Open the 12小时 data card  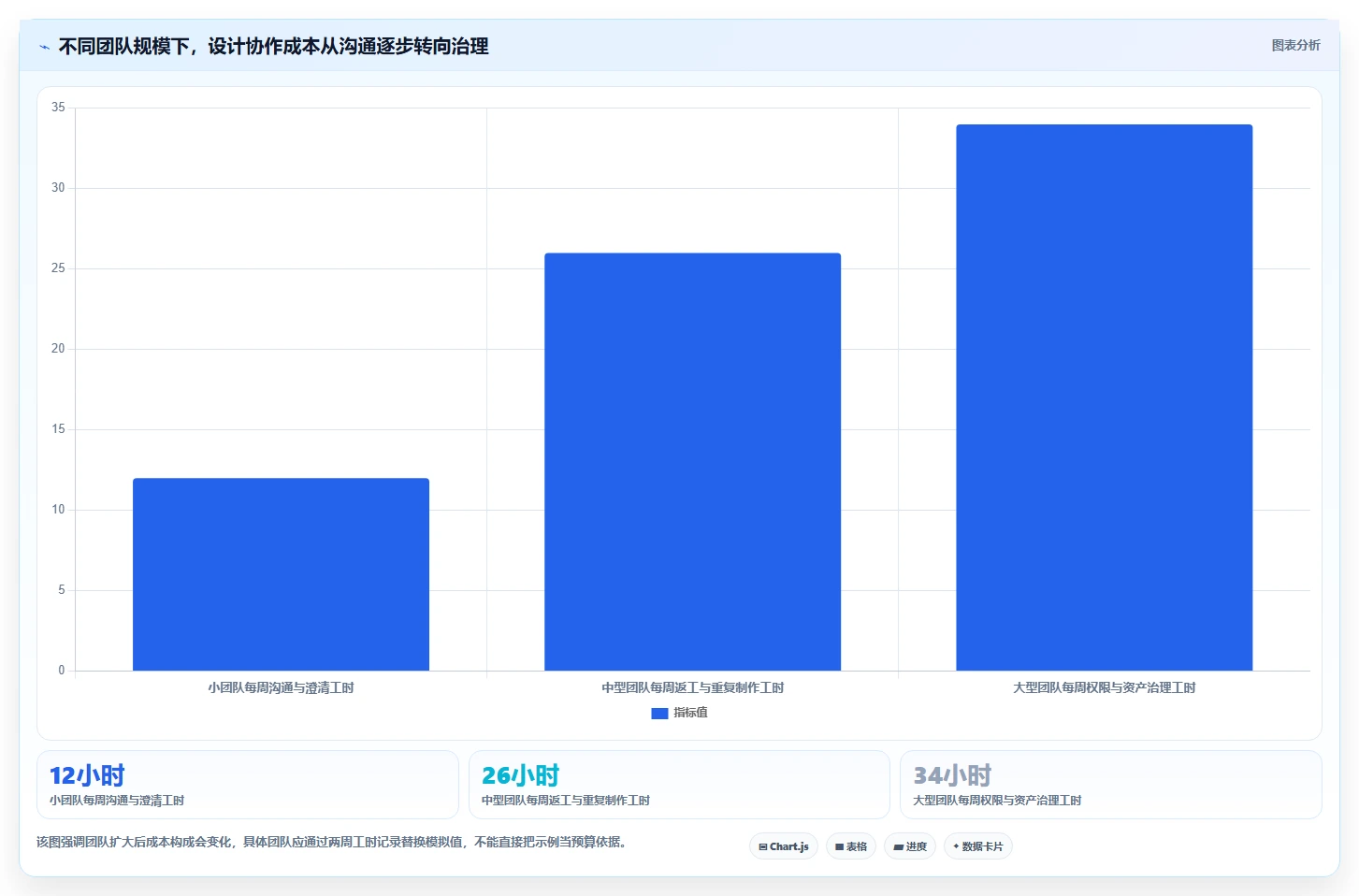pos(248,785)
